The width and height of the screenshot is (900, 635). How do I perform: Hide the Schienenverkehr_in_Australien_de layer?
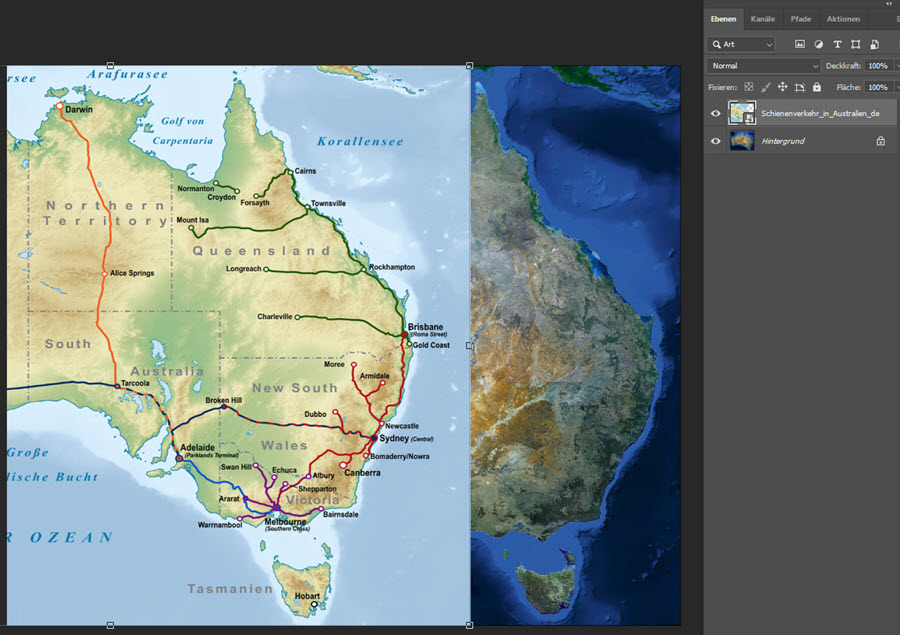[716, 113]
